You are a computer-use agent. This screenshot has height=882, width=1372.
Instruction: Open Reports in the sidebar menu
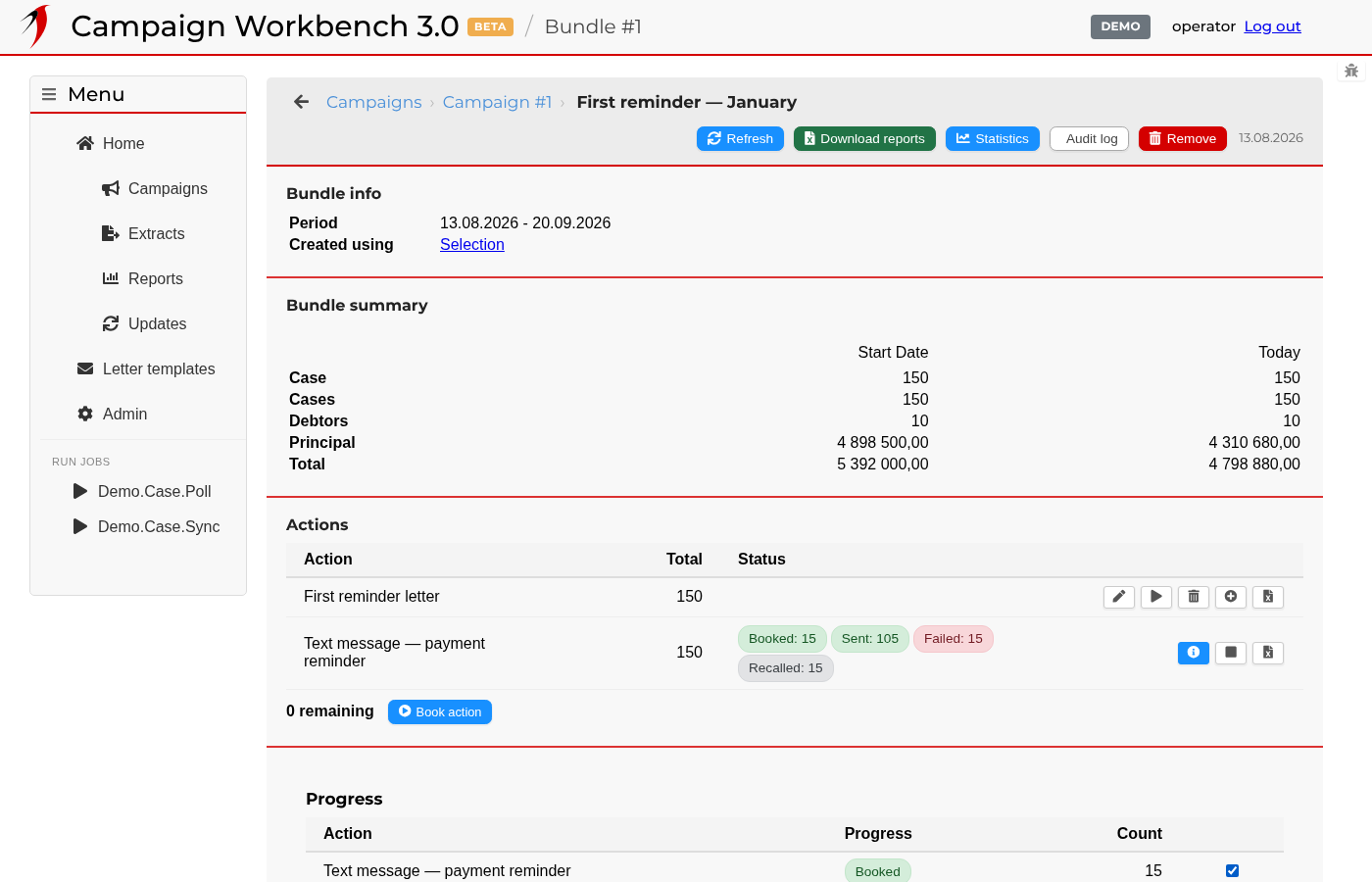143,278
